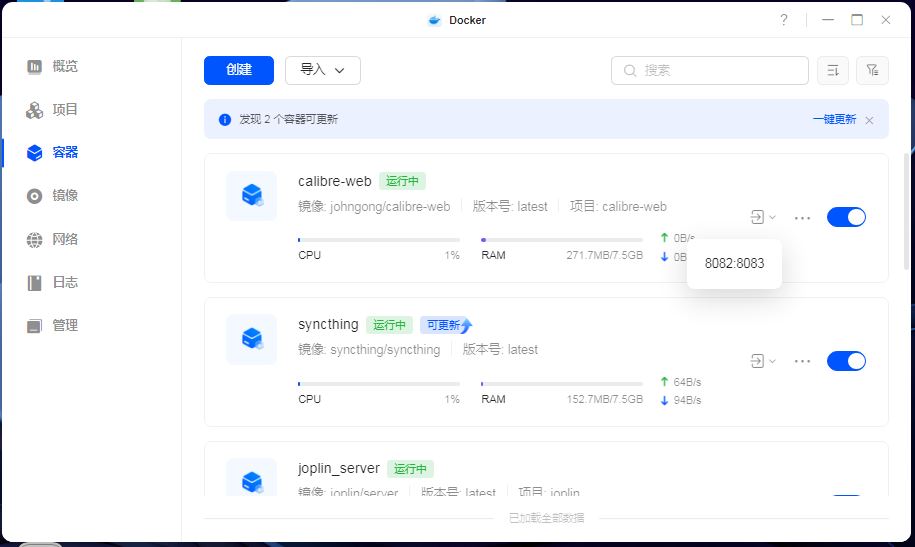Click the syncthing 可更新 update badge
915x547 pixels.
click(x=444, y=325)
